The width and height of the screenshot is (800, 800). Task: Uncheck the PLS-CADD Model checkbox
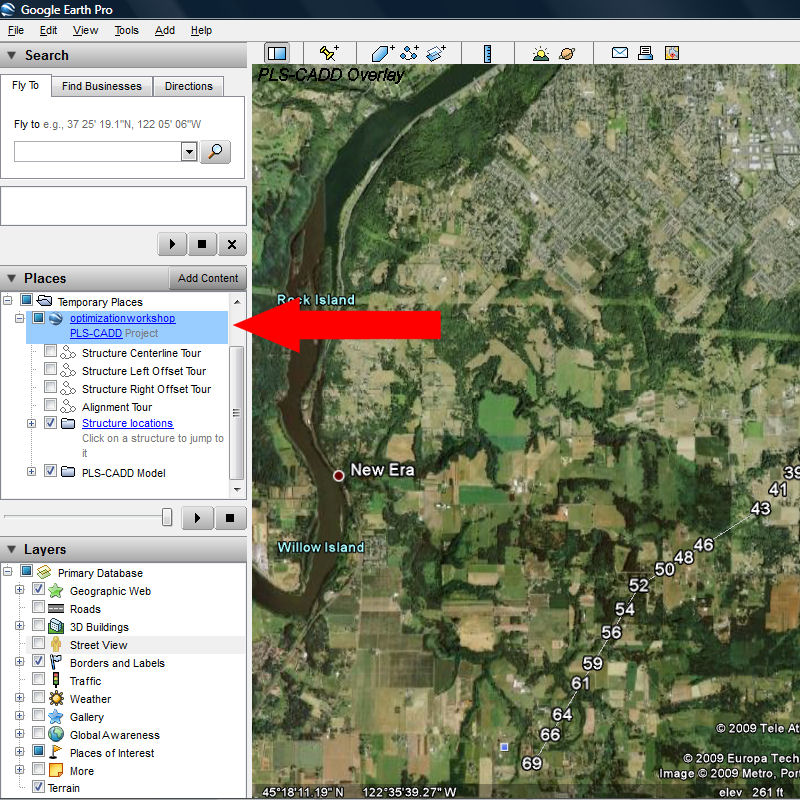click(x=50, y=471)
